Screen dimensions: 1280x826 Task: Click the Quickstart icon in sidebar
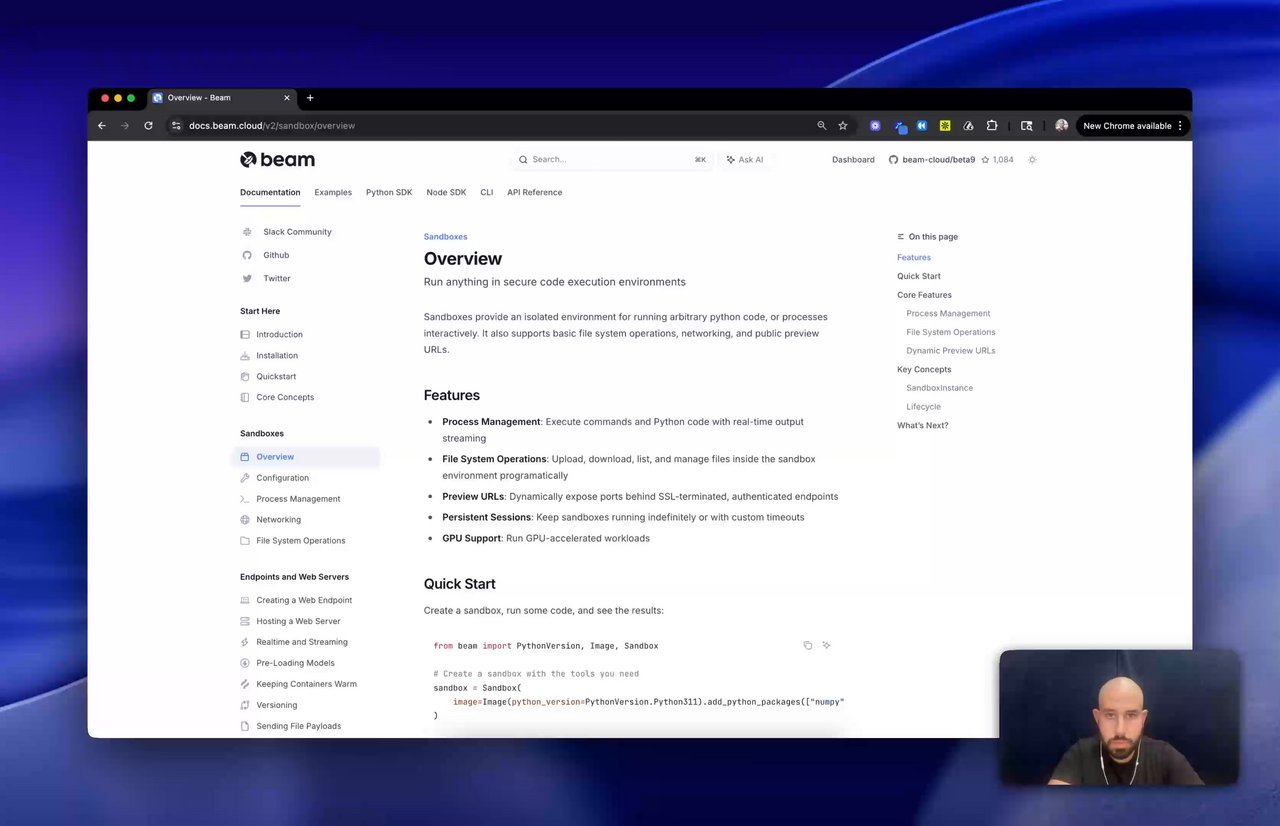click(x=246, y=377)
